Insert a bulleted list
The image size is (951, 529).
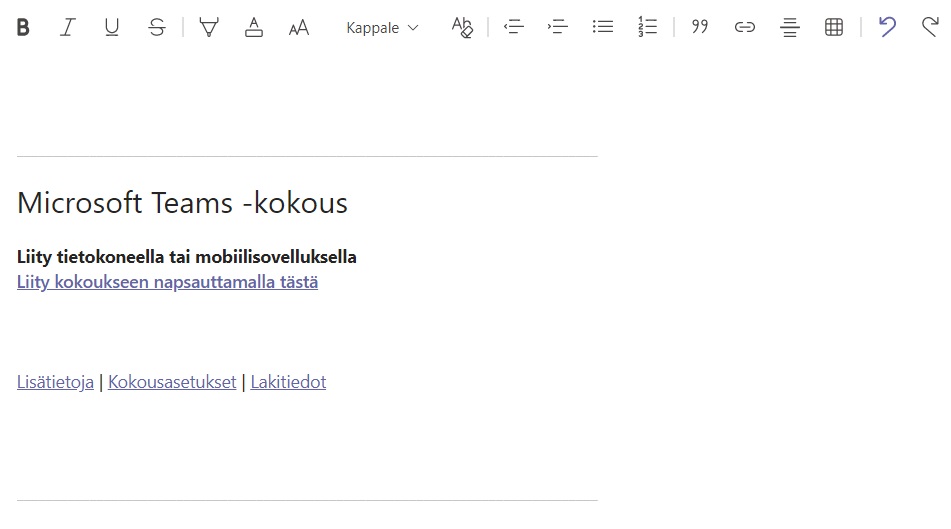(x=603, y=28)
